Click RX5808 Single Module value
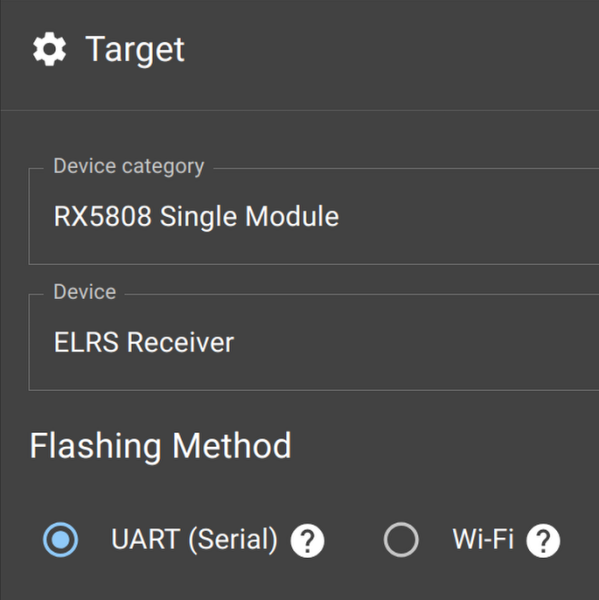Image resolution: width=599 pixels, height=600 pixels. click(196, 216)
